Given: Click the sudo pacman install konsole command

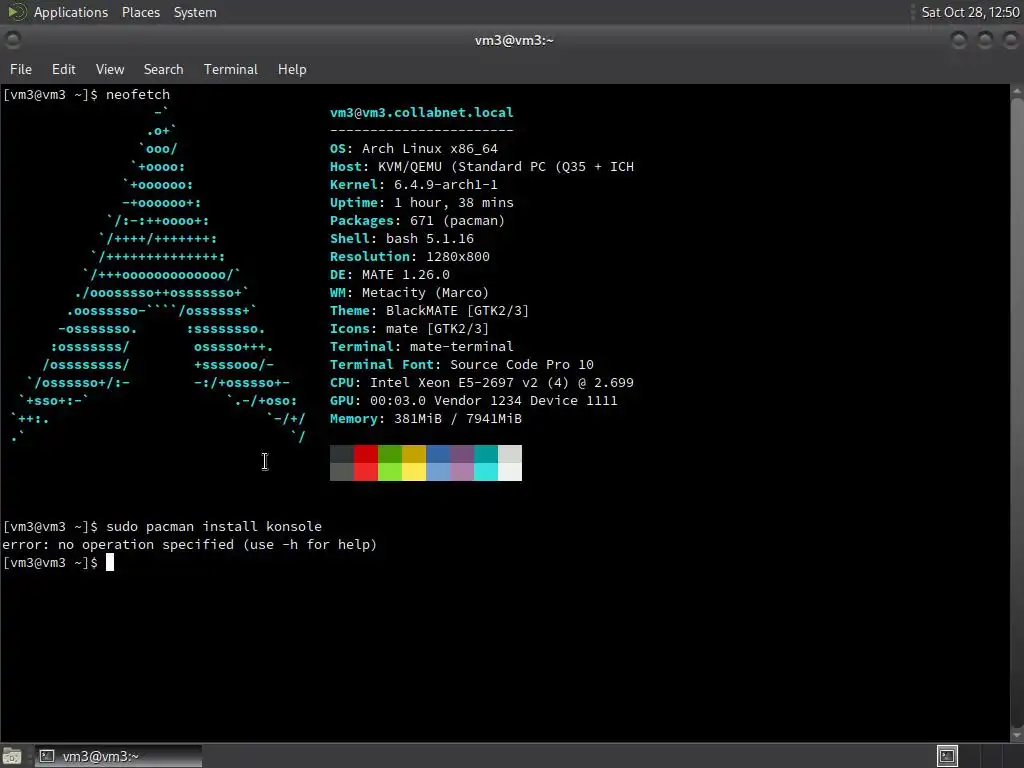Looking at the screenshot, I should coord(214,526).
